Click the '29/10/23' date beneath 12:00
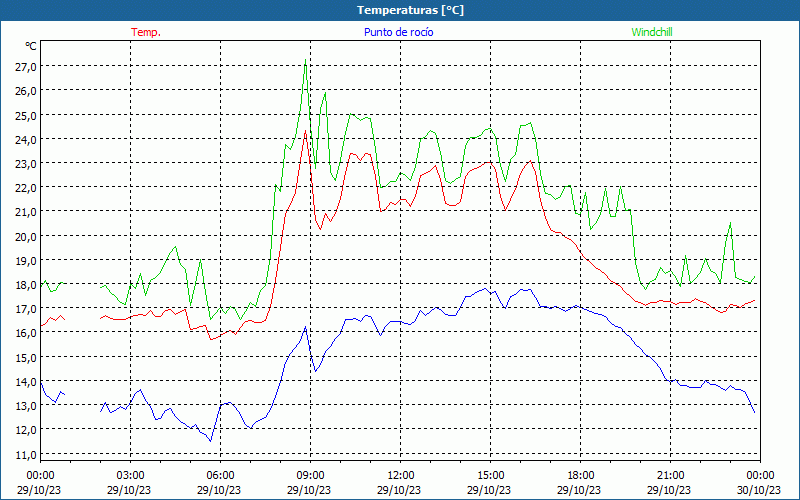 point(399,490)
